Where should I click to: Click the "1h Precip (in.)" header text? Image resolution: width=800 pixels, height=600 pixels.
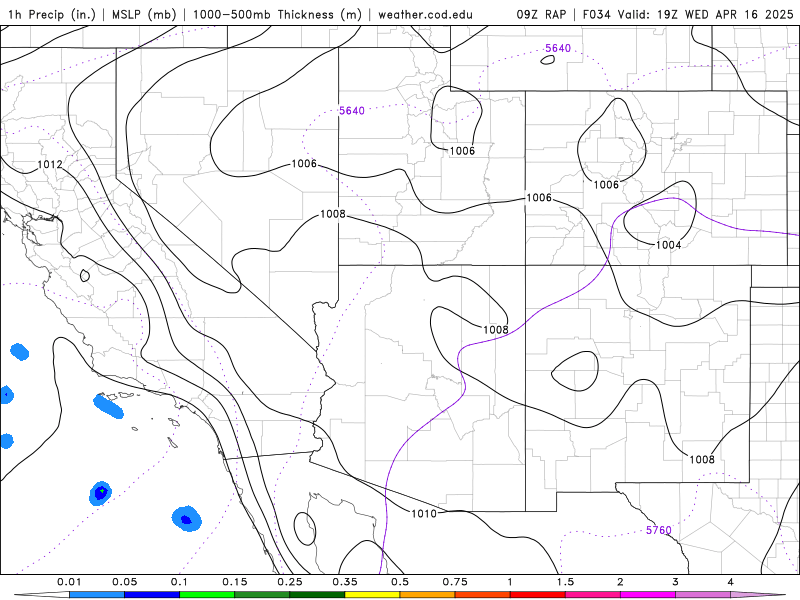pyautogui.click(x=52, y=14)
